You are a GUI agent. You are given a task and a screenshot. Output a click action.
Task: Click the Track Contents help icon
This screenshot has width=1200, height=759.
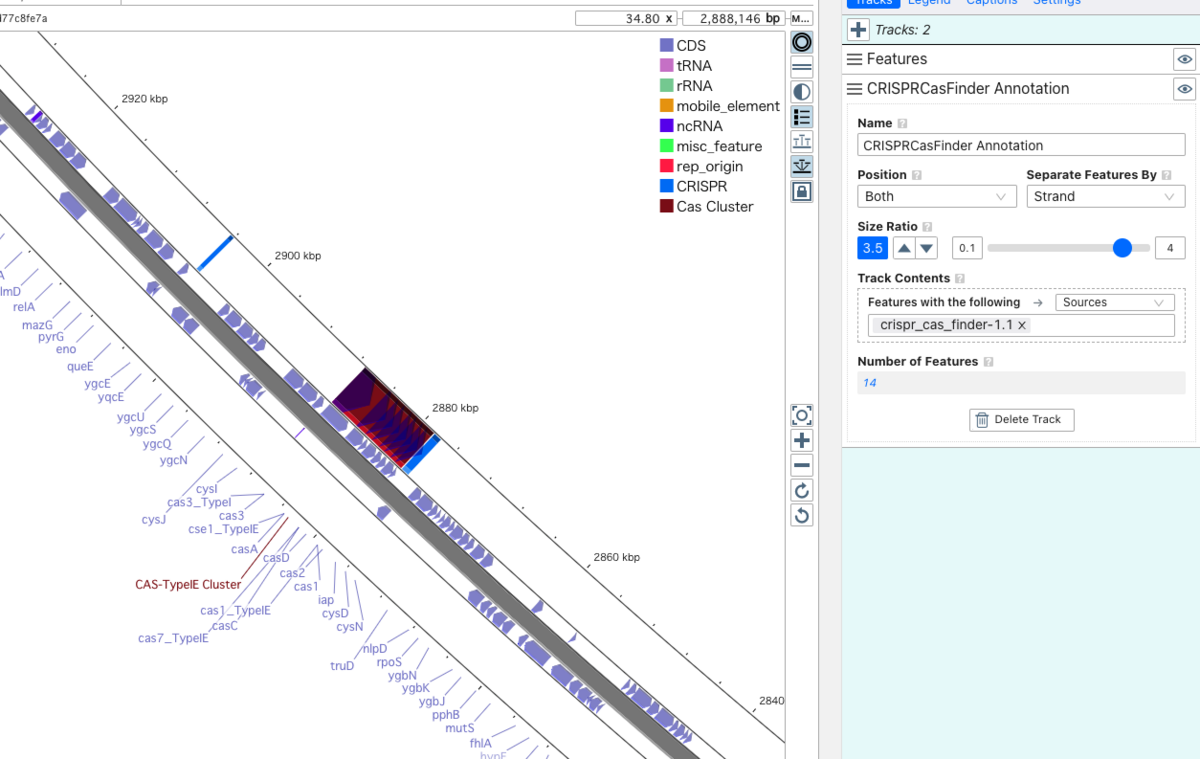960,278
